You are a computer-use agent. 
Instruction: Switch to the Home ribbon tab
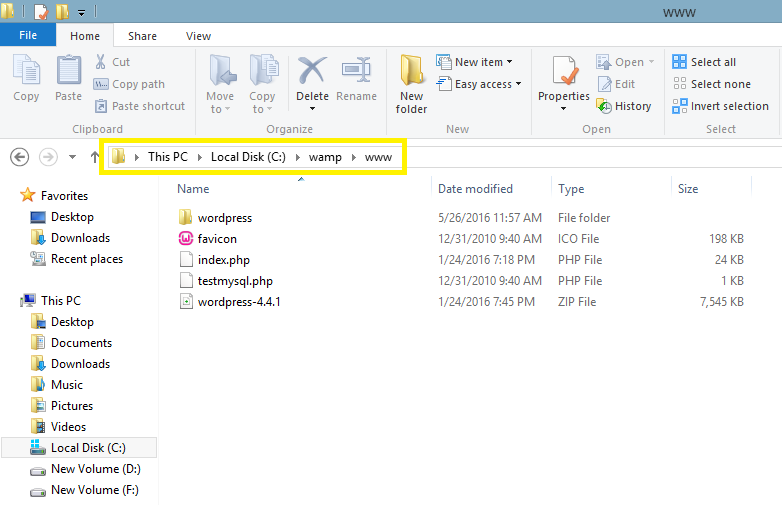click(85, 36)
